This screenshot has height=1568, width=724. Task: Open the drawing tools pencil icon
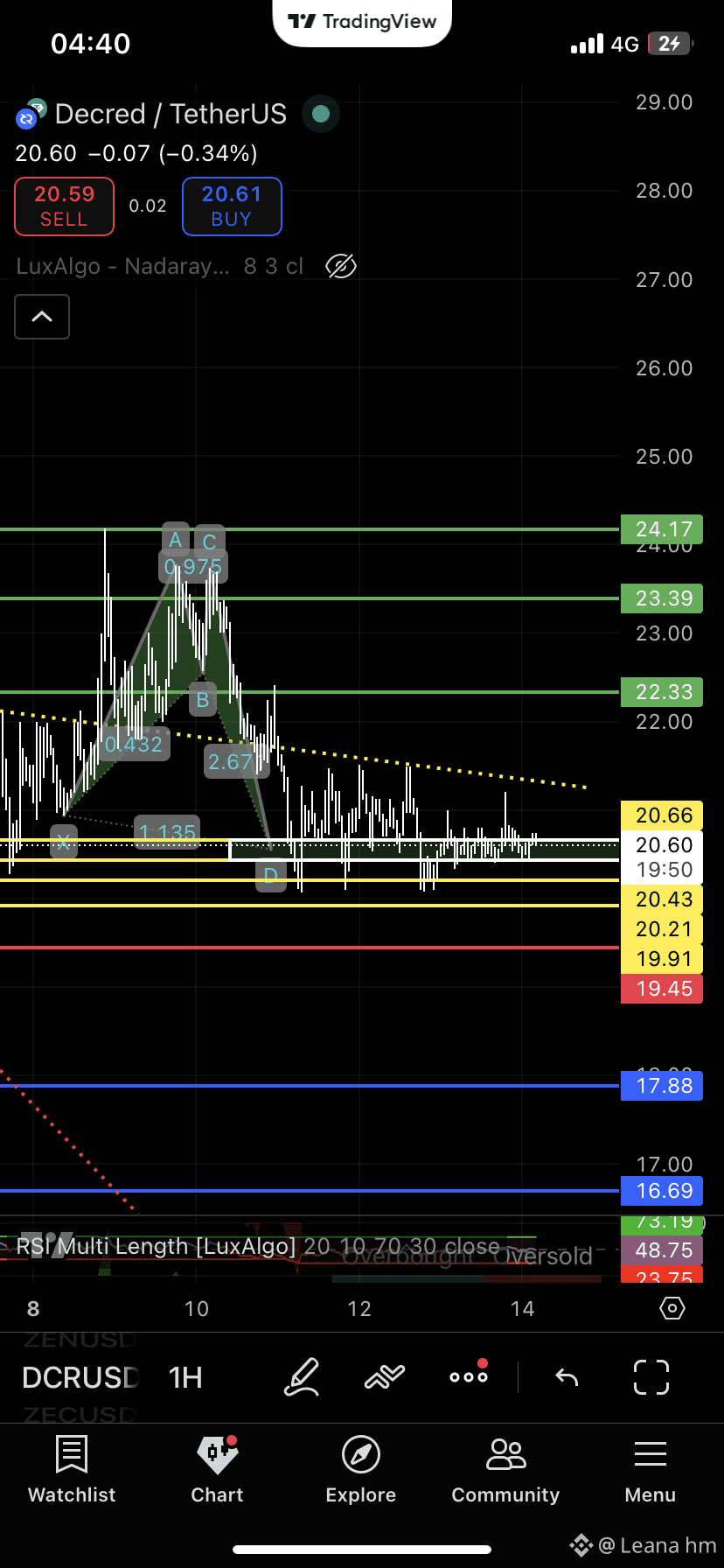pos(302,1377)
